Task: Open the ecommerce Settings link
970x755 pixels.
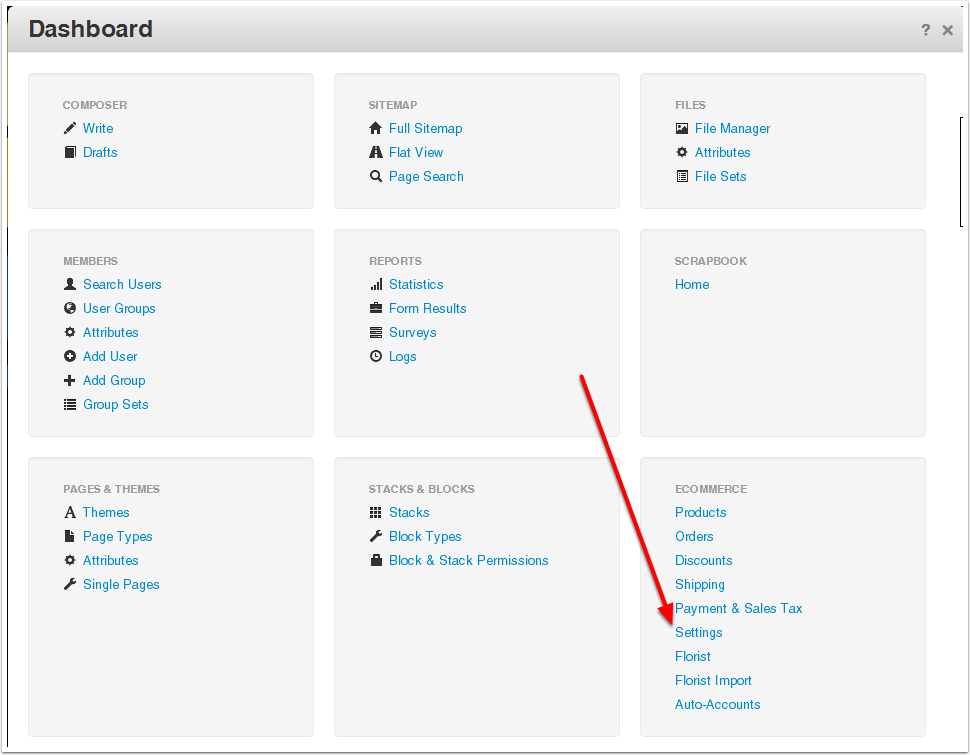Action: pos(698,632)
